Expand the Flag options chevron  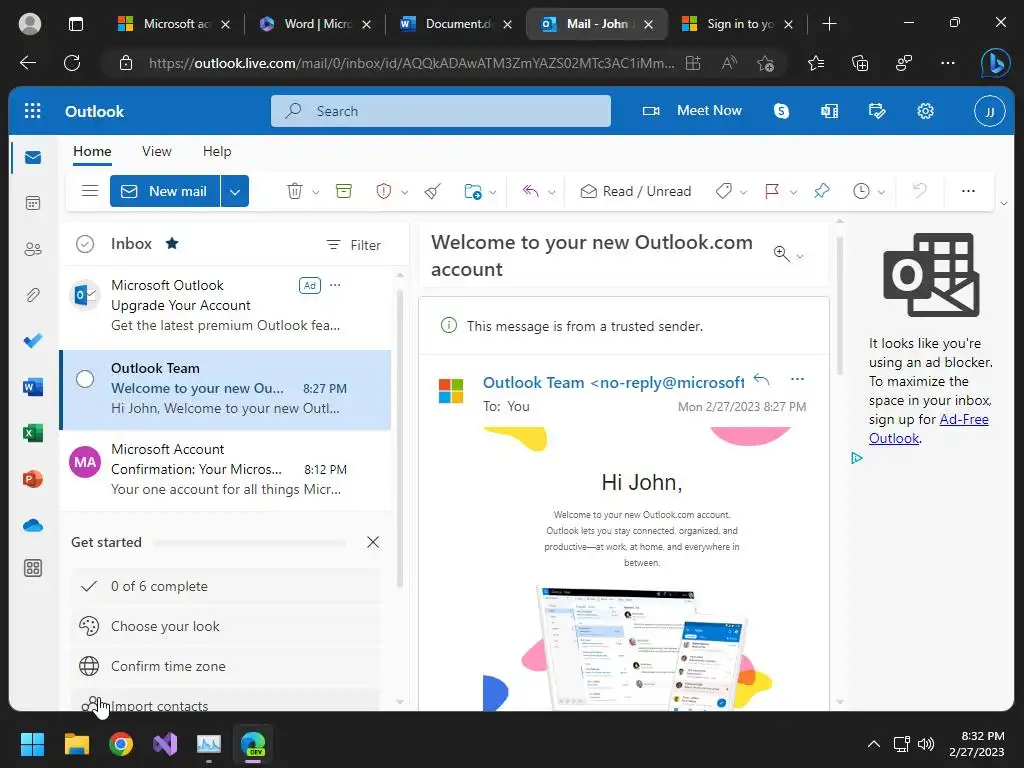coord(793,192)
